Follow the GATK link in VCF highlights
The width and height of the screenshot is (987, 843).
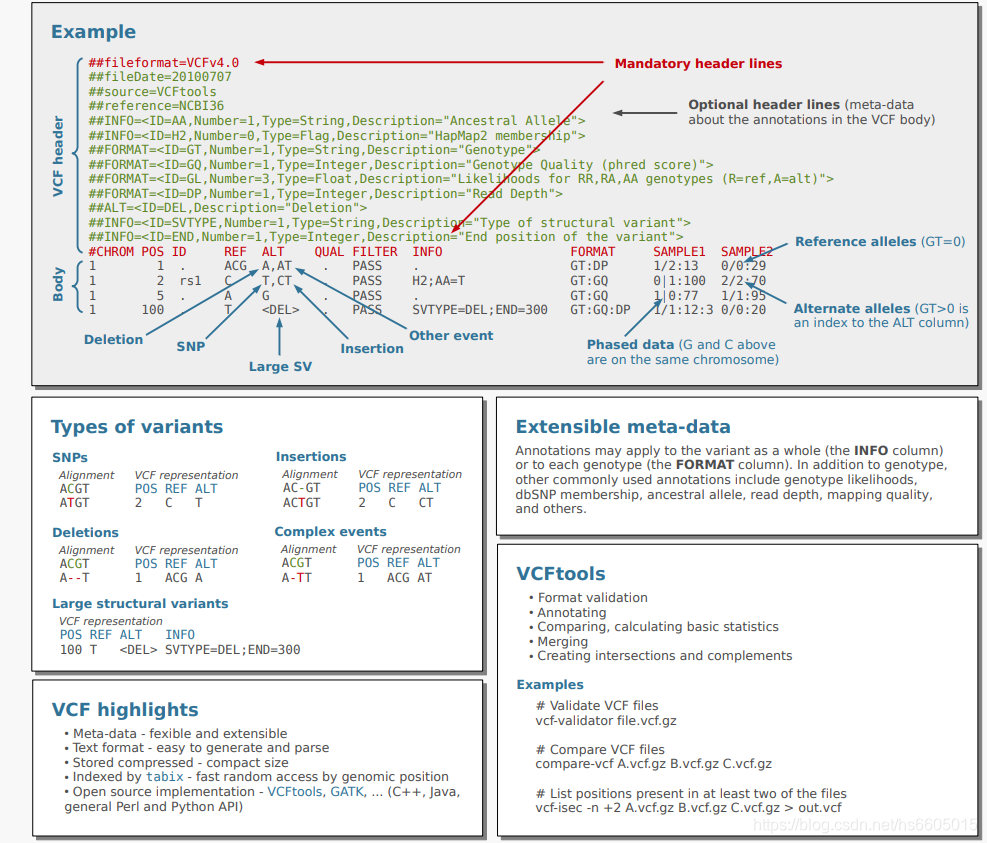pyautogui.click(x=347, y=792)
